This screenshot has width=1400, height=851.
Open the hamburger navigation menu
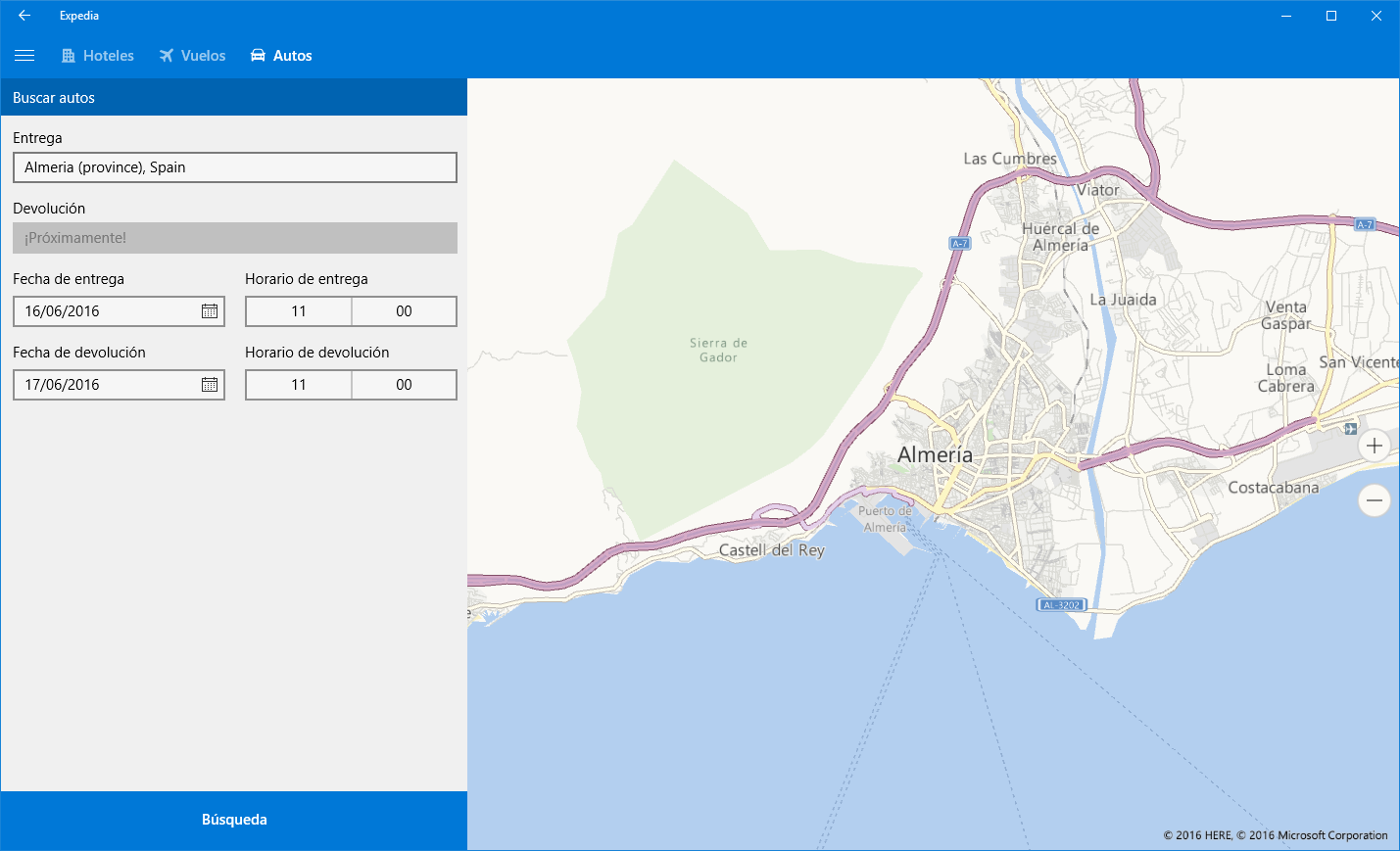(24, 56)
